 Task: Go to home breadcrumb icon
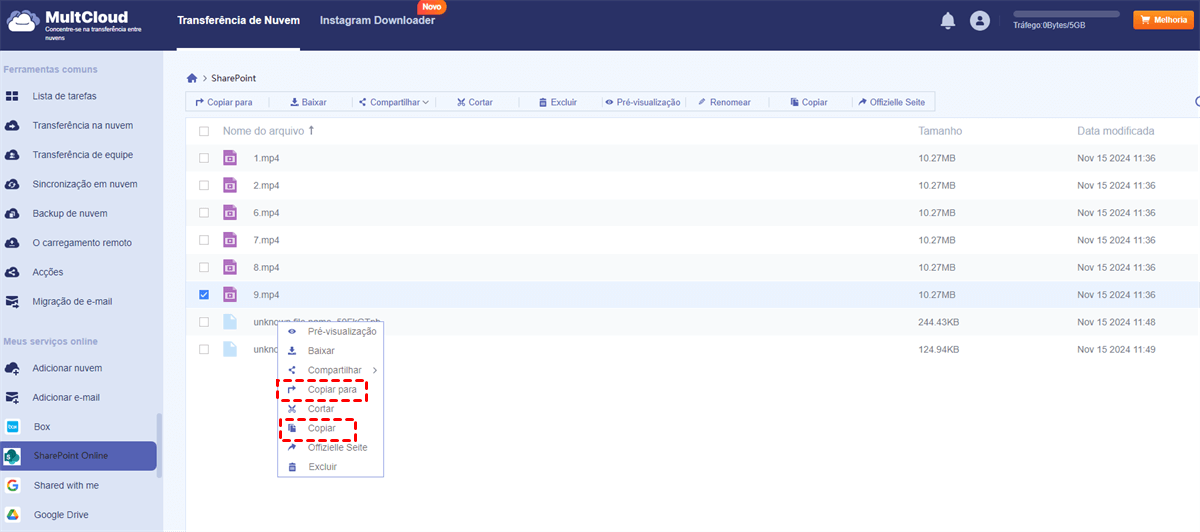click(x=192, y=78)
